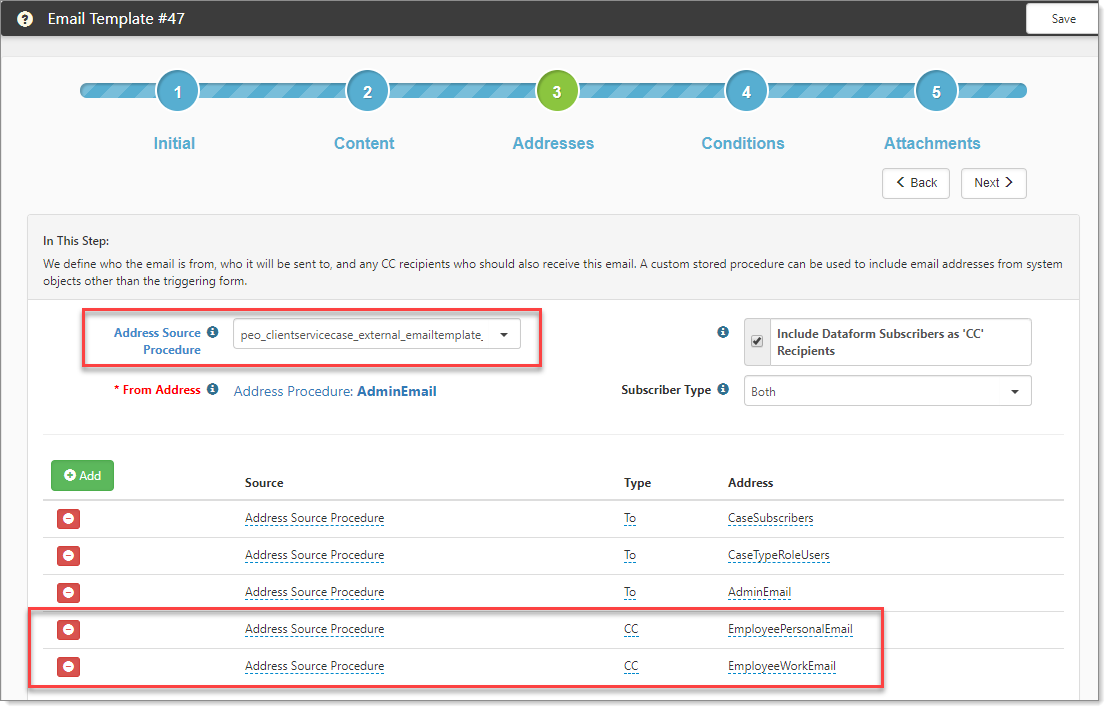Toggle Include Dataform Subscribers as CC checkbox
Screen dimensions: 1109x711
click(x=757, y=342)
